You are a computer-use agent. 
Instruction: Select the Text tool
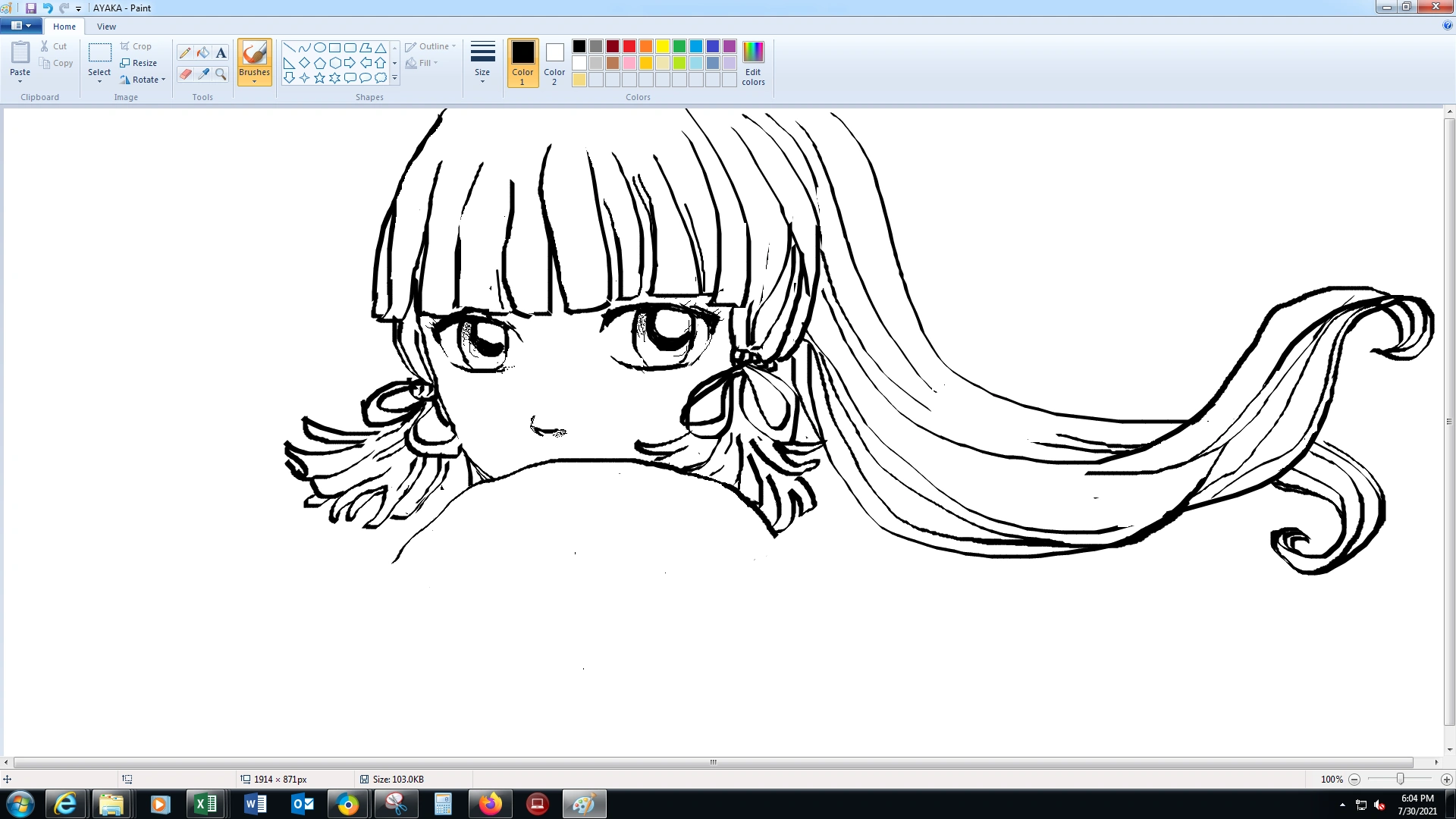[221, 52]
